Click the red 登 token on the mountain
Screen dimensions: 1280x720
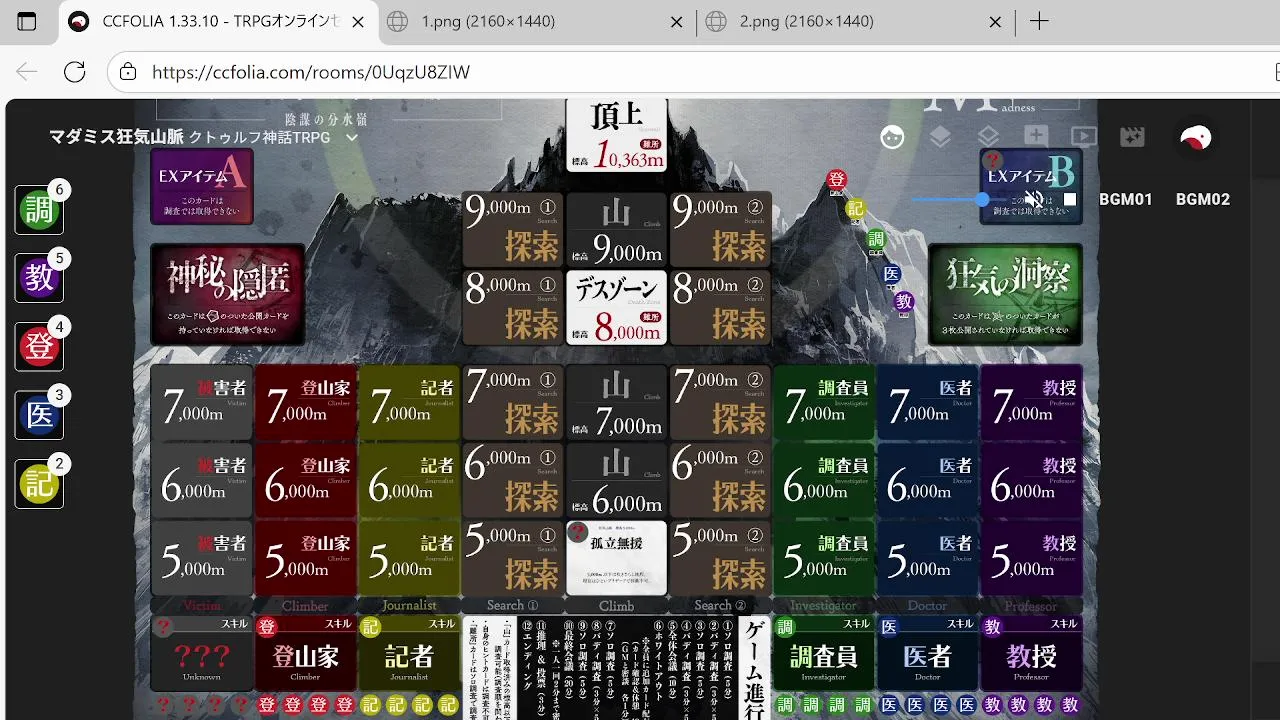click(837, 180)
